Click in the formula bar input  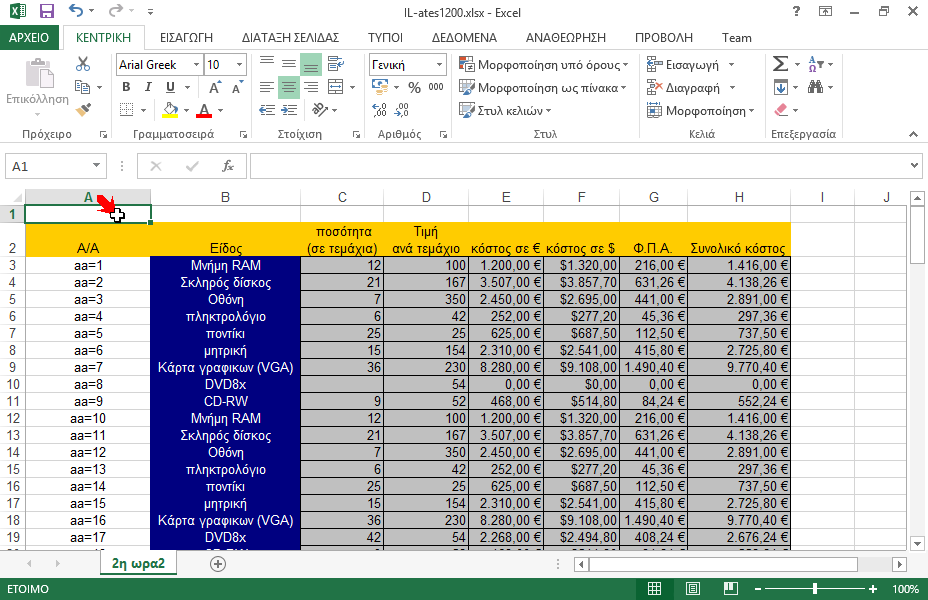tap(579, 166)
